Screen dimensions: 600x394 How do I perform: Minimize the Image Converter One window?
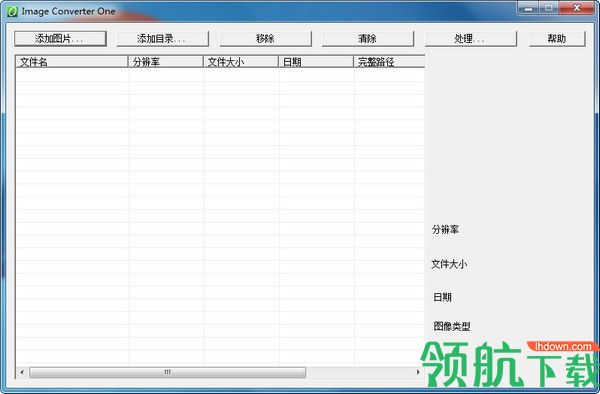(528, 8)
